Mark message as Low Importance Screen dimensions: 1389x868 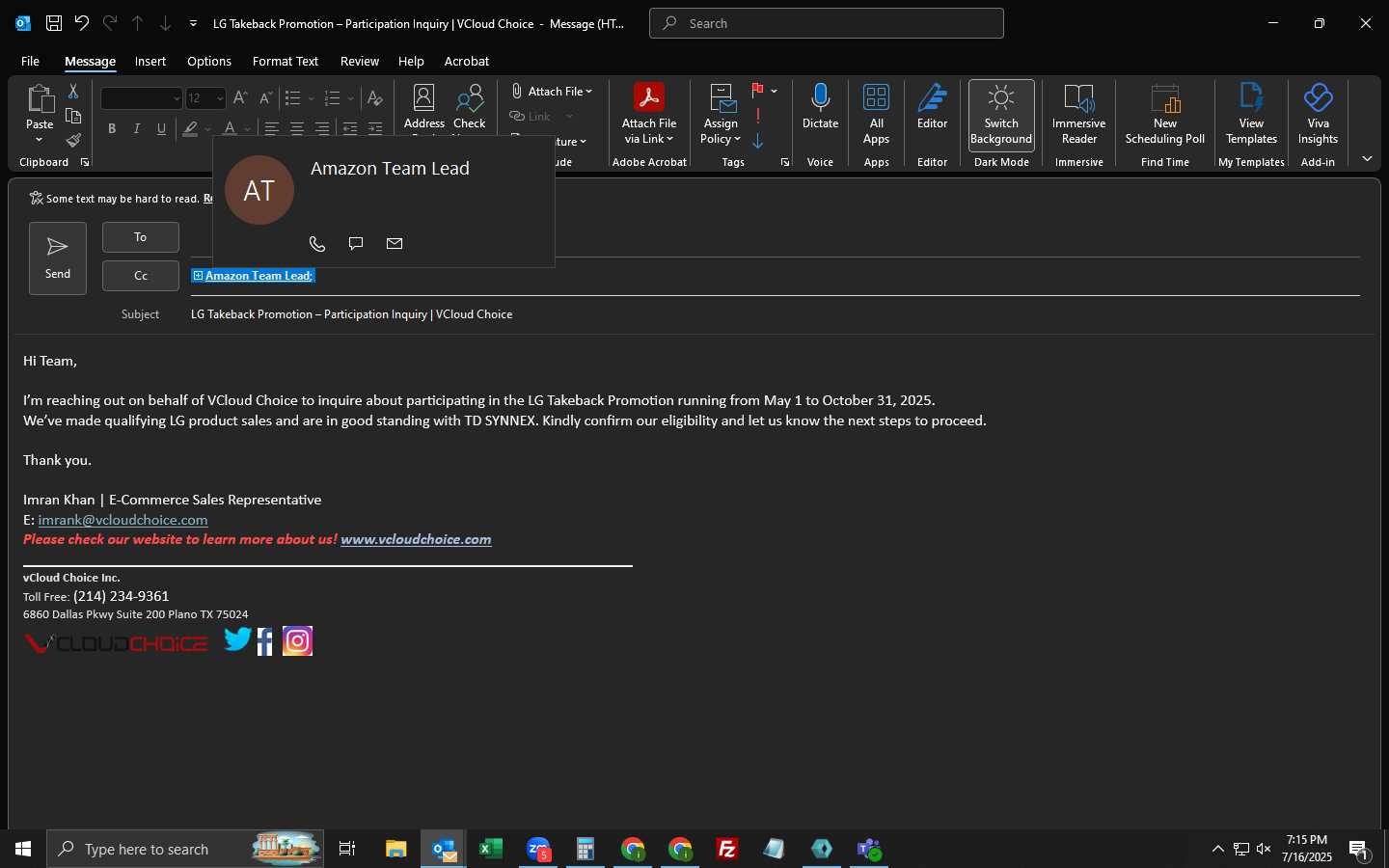(758, 141)
